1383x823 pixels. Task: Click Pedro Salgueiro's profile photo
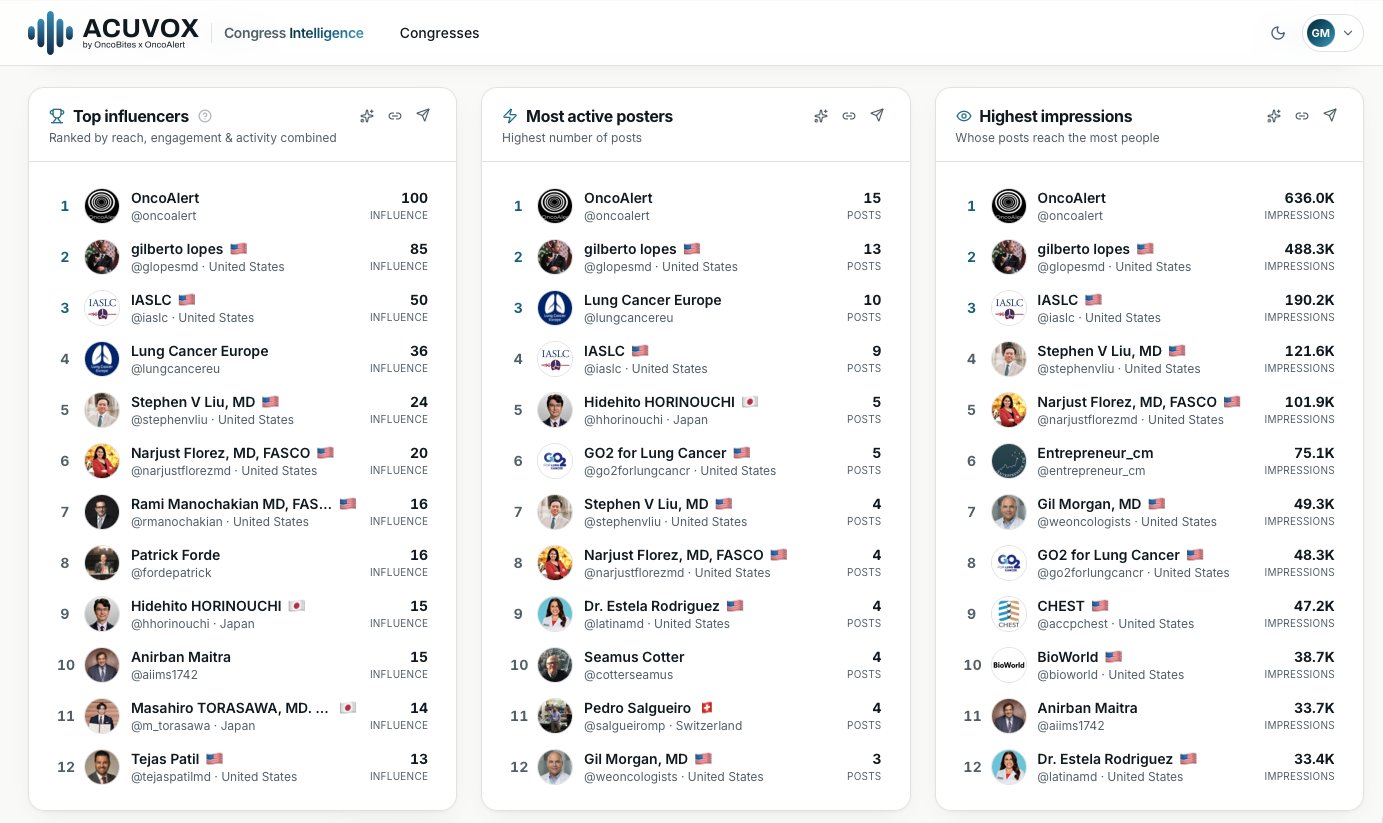pos(555,716)
